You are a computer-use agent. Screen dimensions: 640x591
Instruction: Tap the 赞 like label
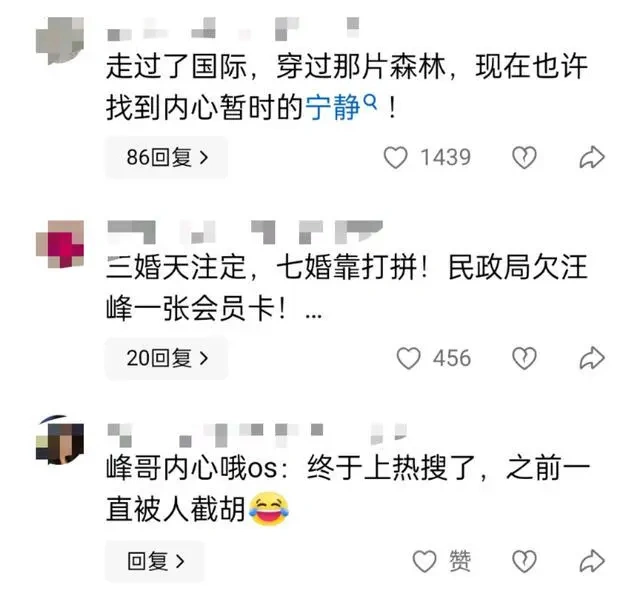click(460, 561)
